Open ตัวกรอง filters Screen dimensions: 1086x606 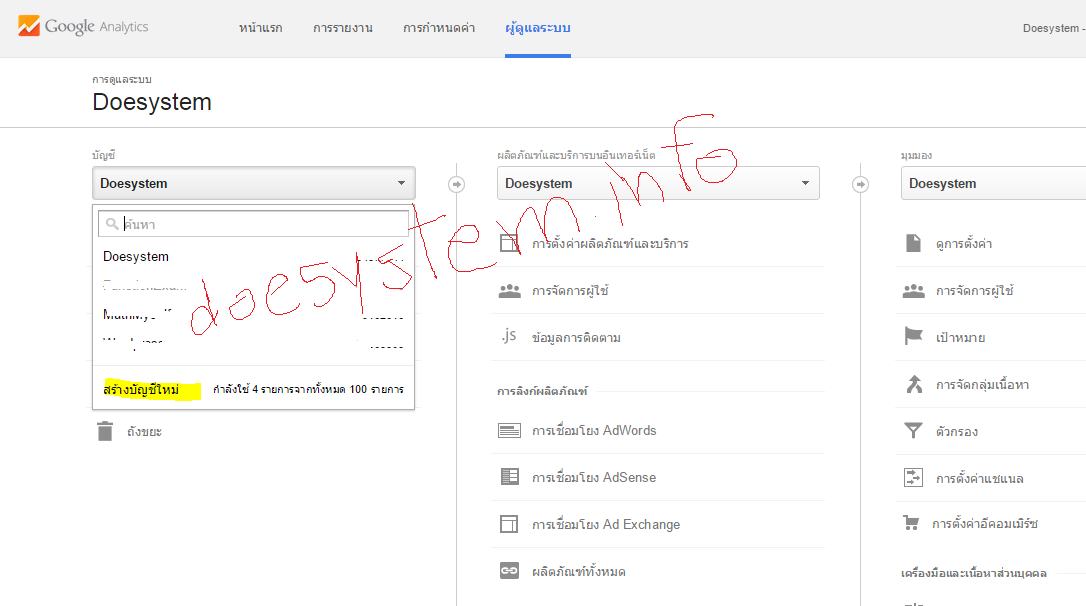coord(956,432)
